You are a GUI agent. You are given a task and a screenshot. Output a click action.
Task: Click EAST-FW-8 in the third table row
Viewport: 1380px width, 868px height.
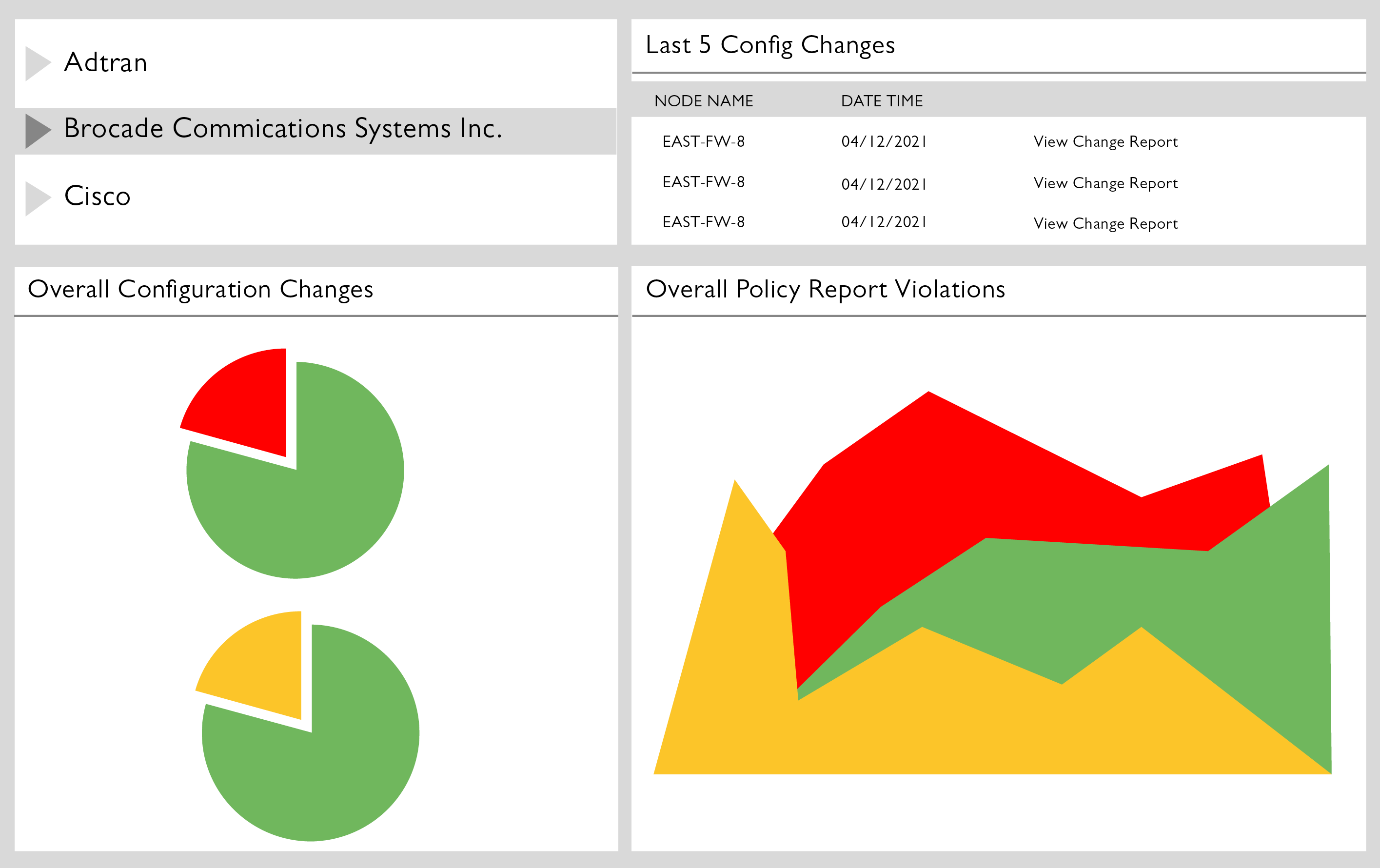click(704, 222)
